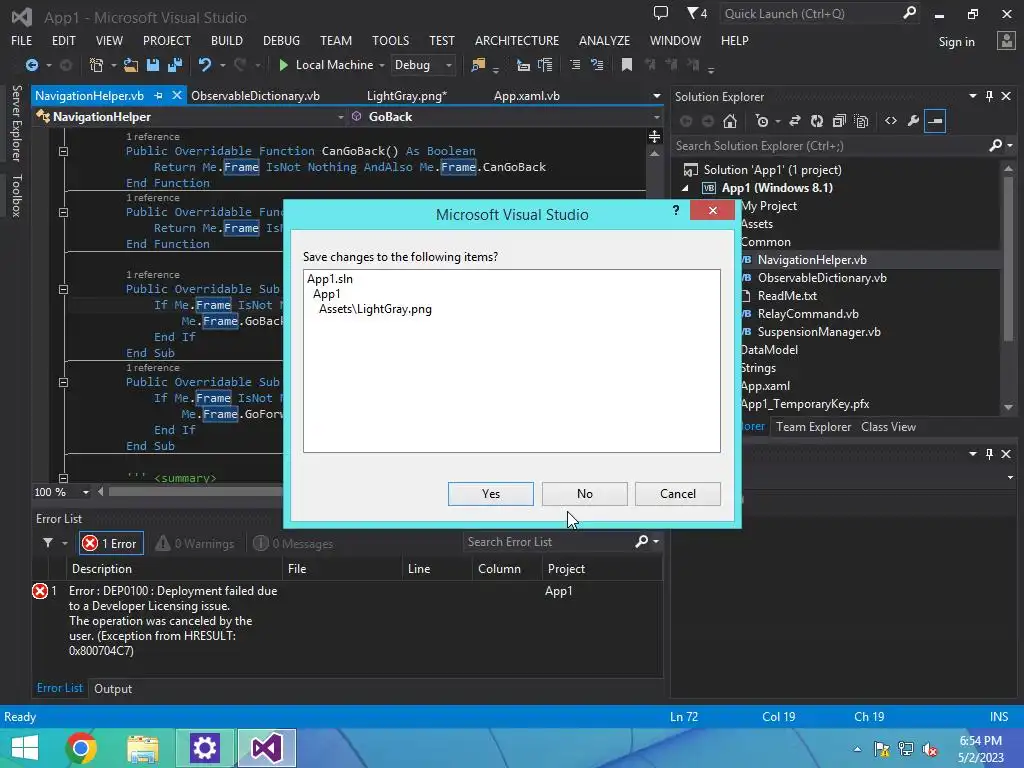Click the account avatar icon beside Sign in

1006,40
